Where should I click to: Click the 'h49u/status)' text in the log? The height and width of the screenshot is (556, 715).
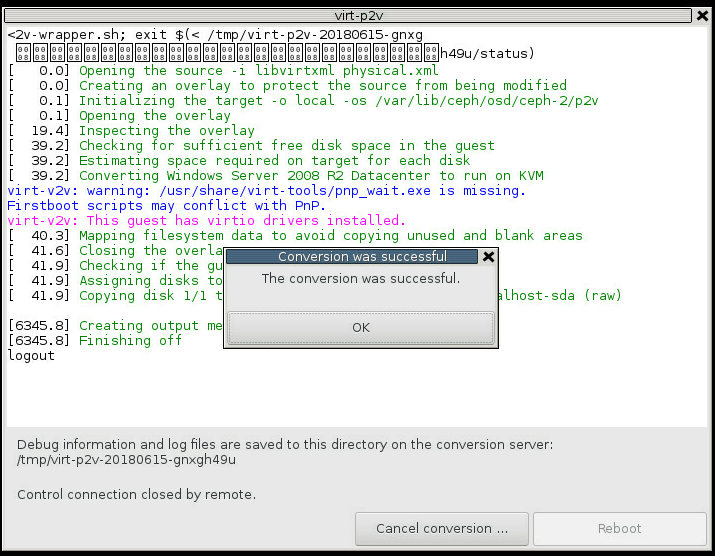pos(487,54)
